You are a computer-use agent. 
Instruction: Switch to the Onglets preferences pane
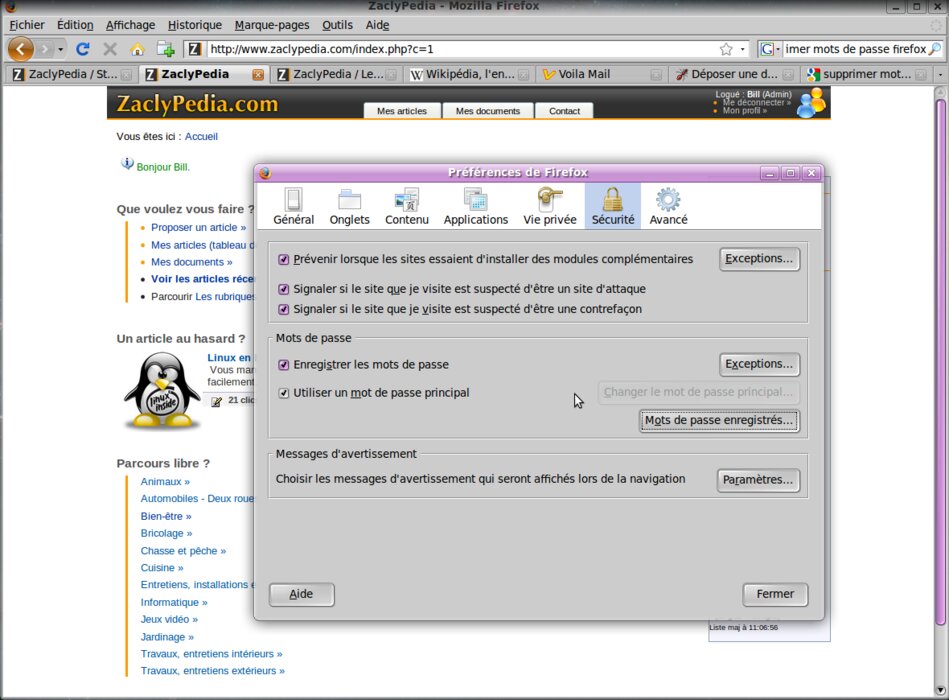[x=349, y=206]
